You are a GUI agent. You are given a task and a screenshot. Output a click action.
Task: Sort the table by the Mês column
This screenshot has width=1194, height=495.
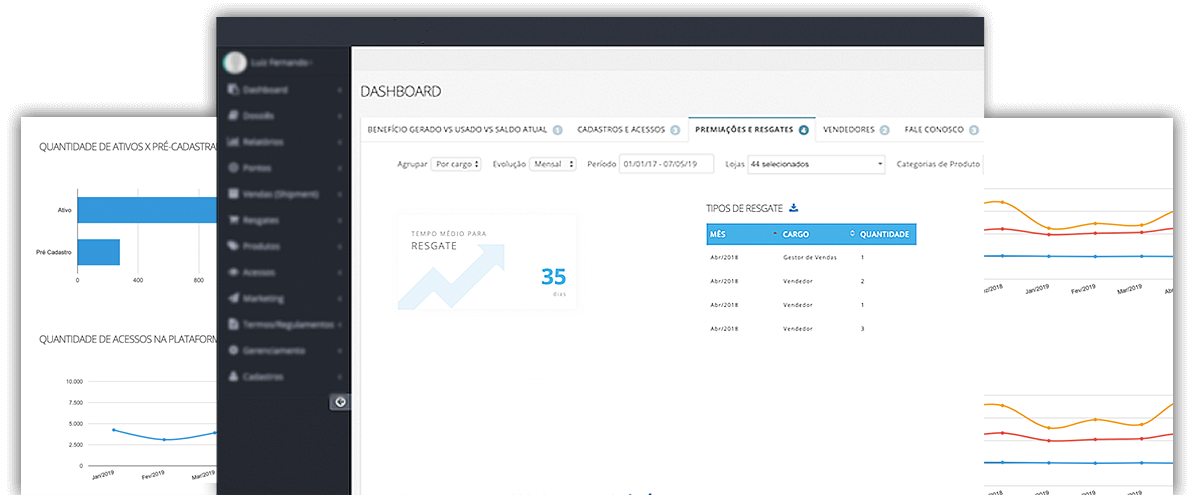tap(739, 234)
